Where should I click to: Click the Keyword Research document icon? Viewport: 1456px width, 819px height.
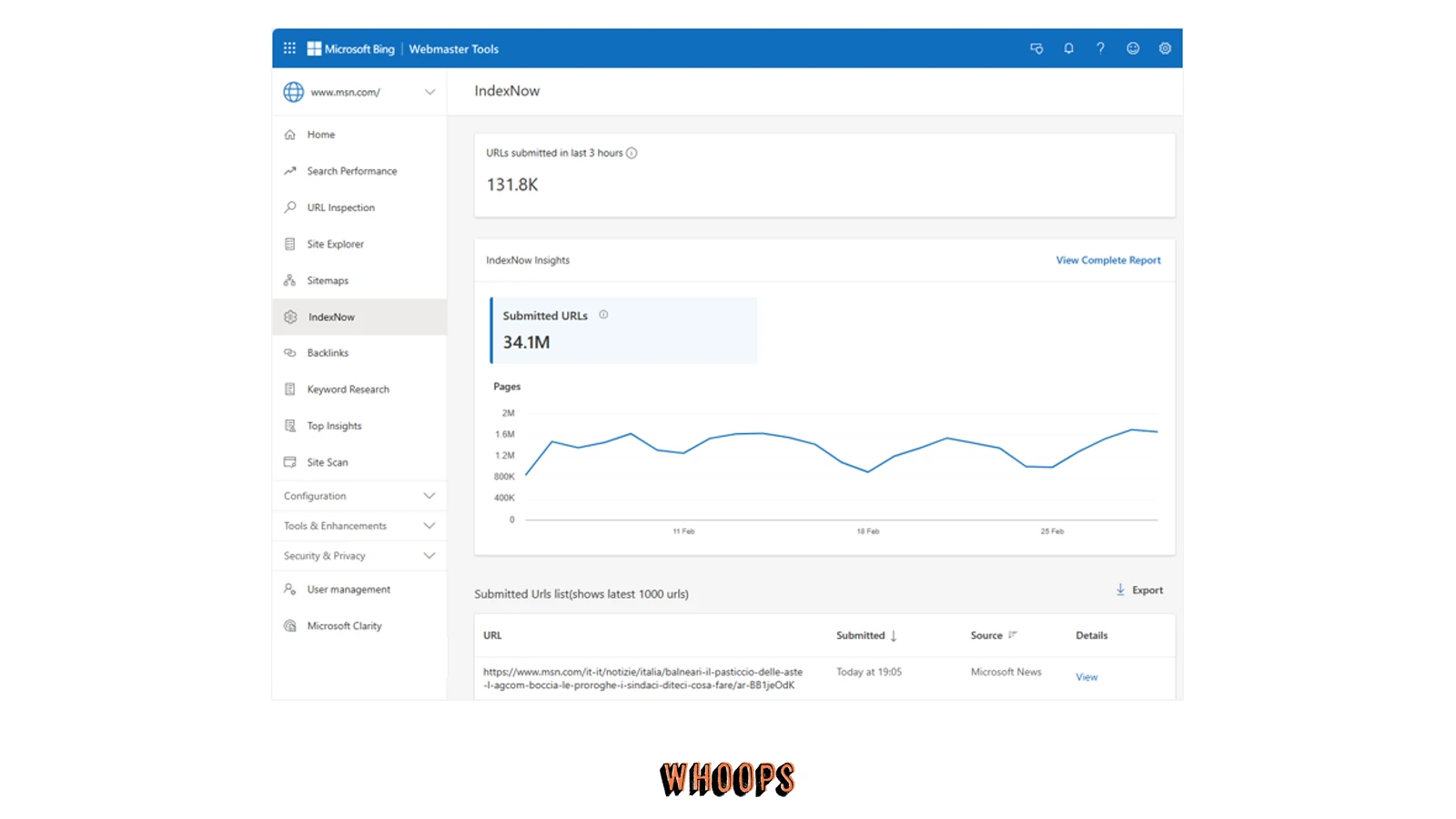pos(289,389)
